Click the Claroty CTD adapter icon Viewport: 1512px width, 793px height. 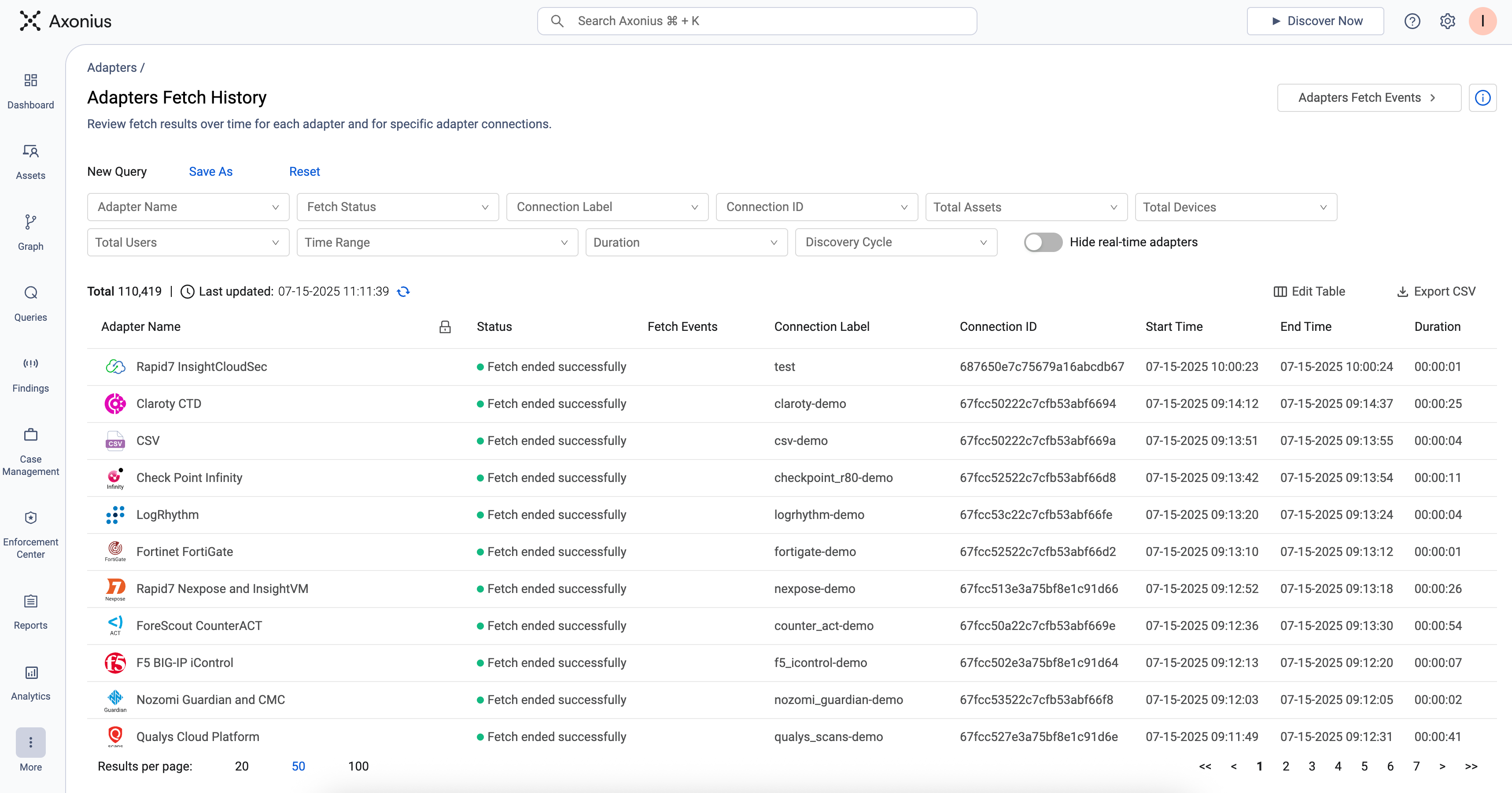pos(115,404)
